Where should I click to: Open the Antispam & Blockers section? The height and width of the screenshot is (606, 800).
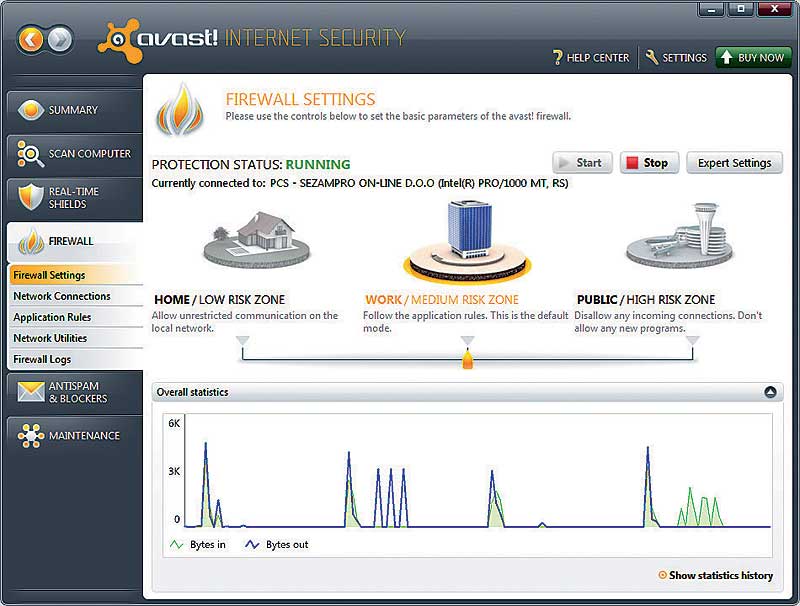(x=74, y=392)
